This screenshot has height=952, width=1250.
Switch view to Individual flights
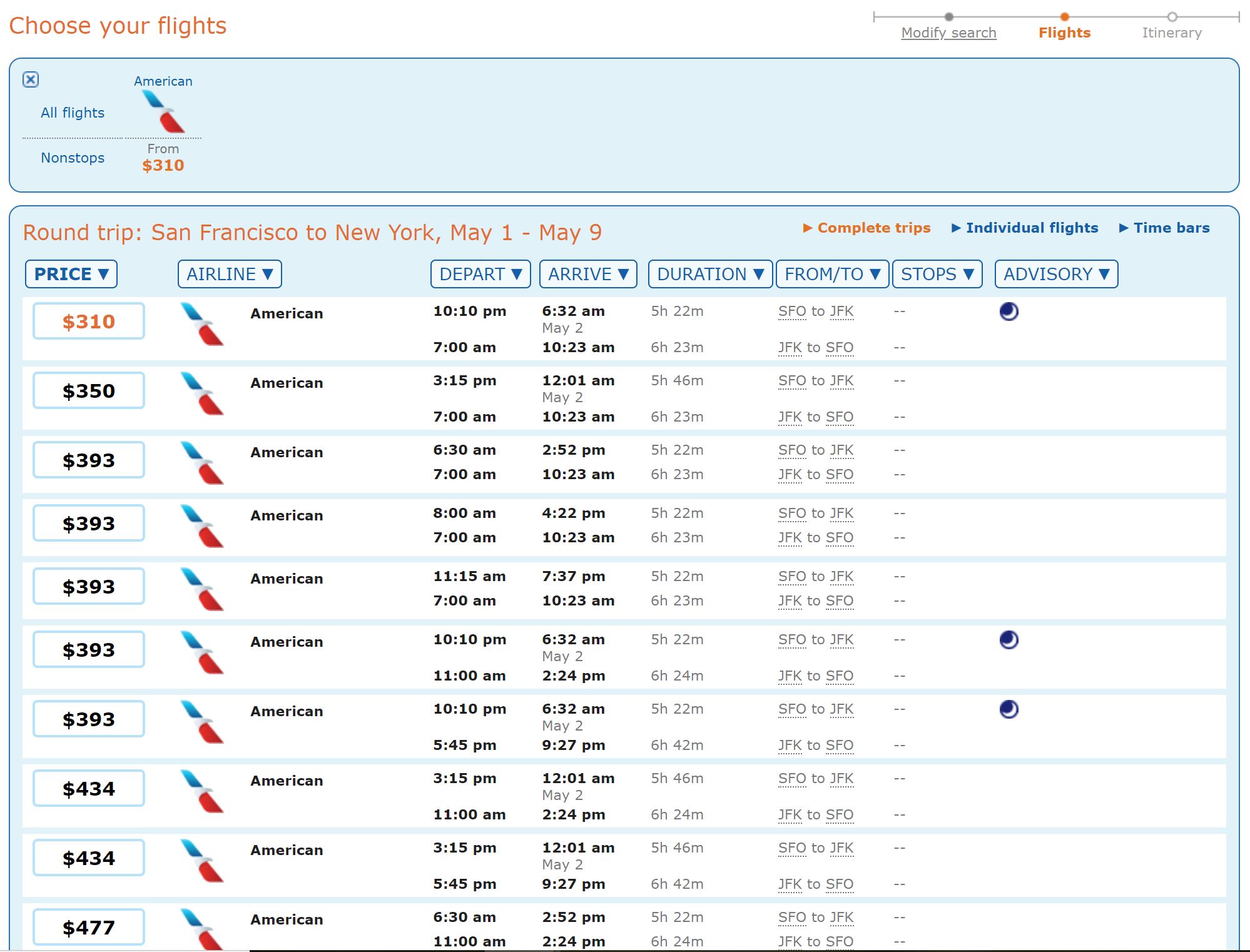click(x=1025, y=228)
